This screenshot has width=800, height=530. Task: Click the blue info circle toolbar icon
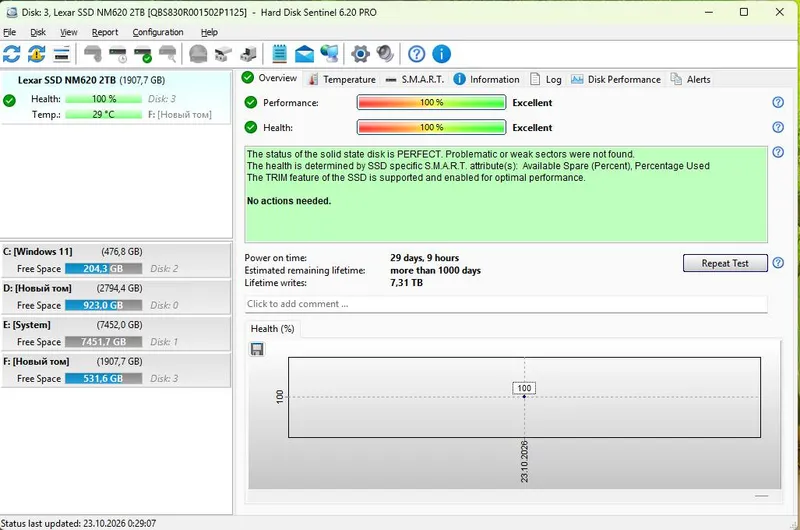[x=441, y=54]
